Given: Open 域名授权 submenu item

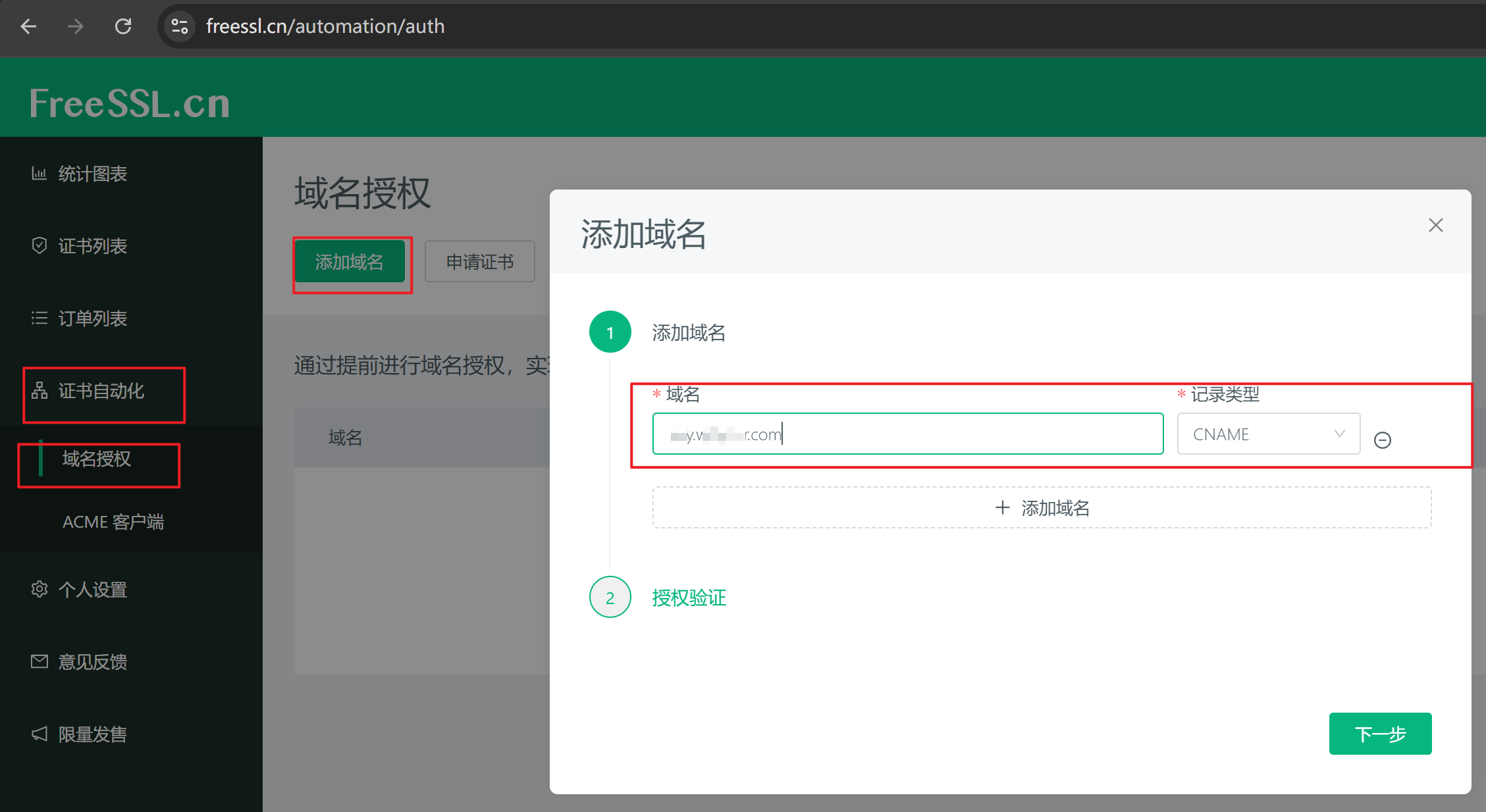Looking at the screenshot, I should click(97, 459).
